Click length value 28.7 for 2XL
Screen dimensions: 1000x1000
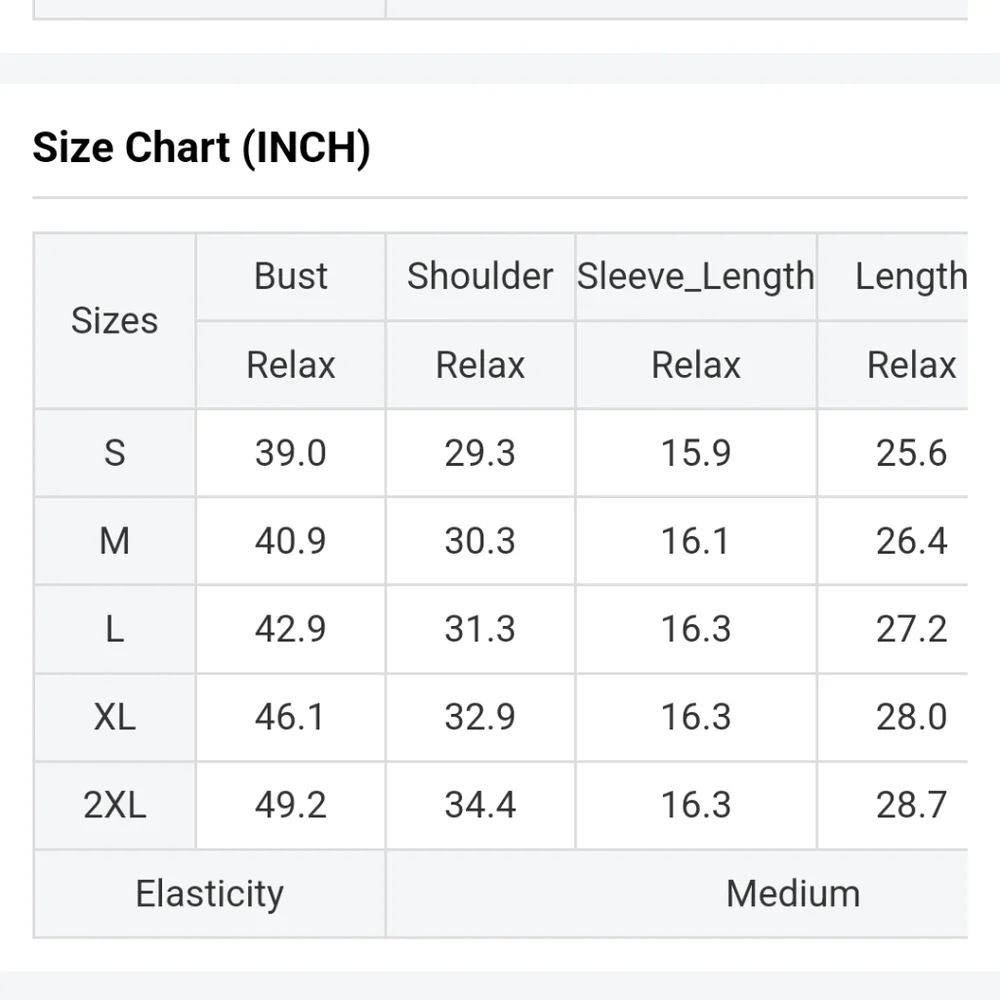pyautogui.click(x=911, y=805)
